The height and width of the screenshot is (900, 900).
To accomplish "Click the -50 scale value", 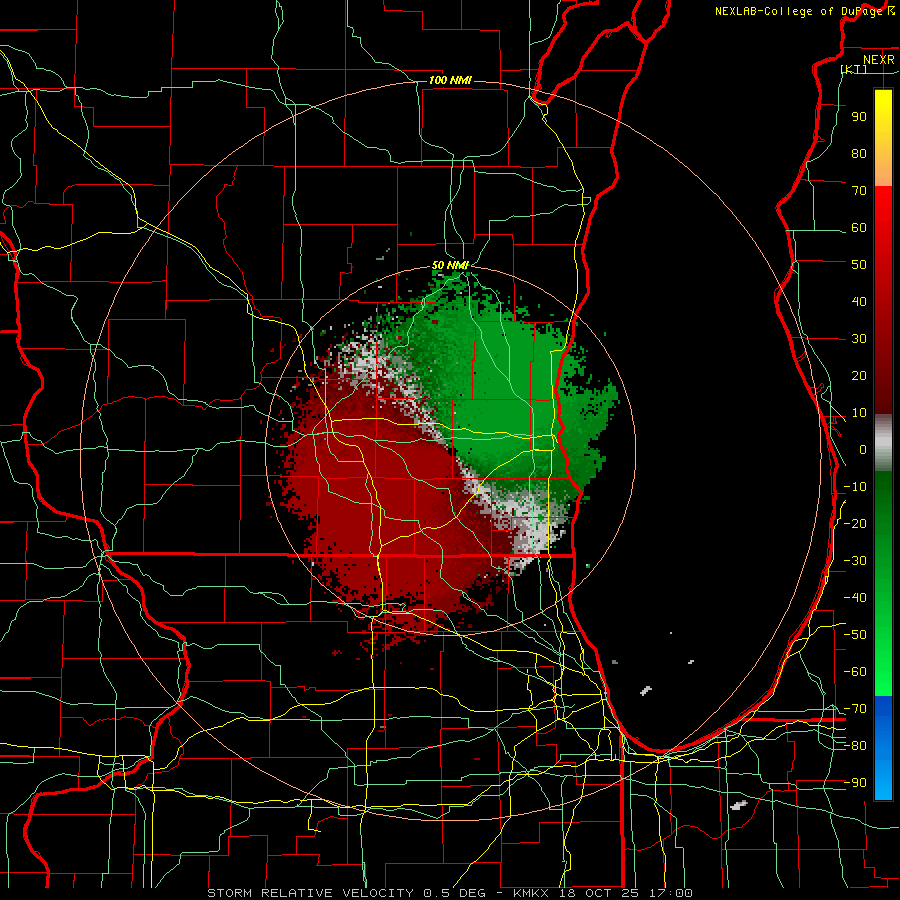I will 855,635.
